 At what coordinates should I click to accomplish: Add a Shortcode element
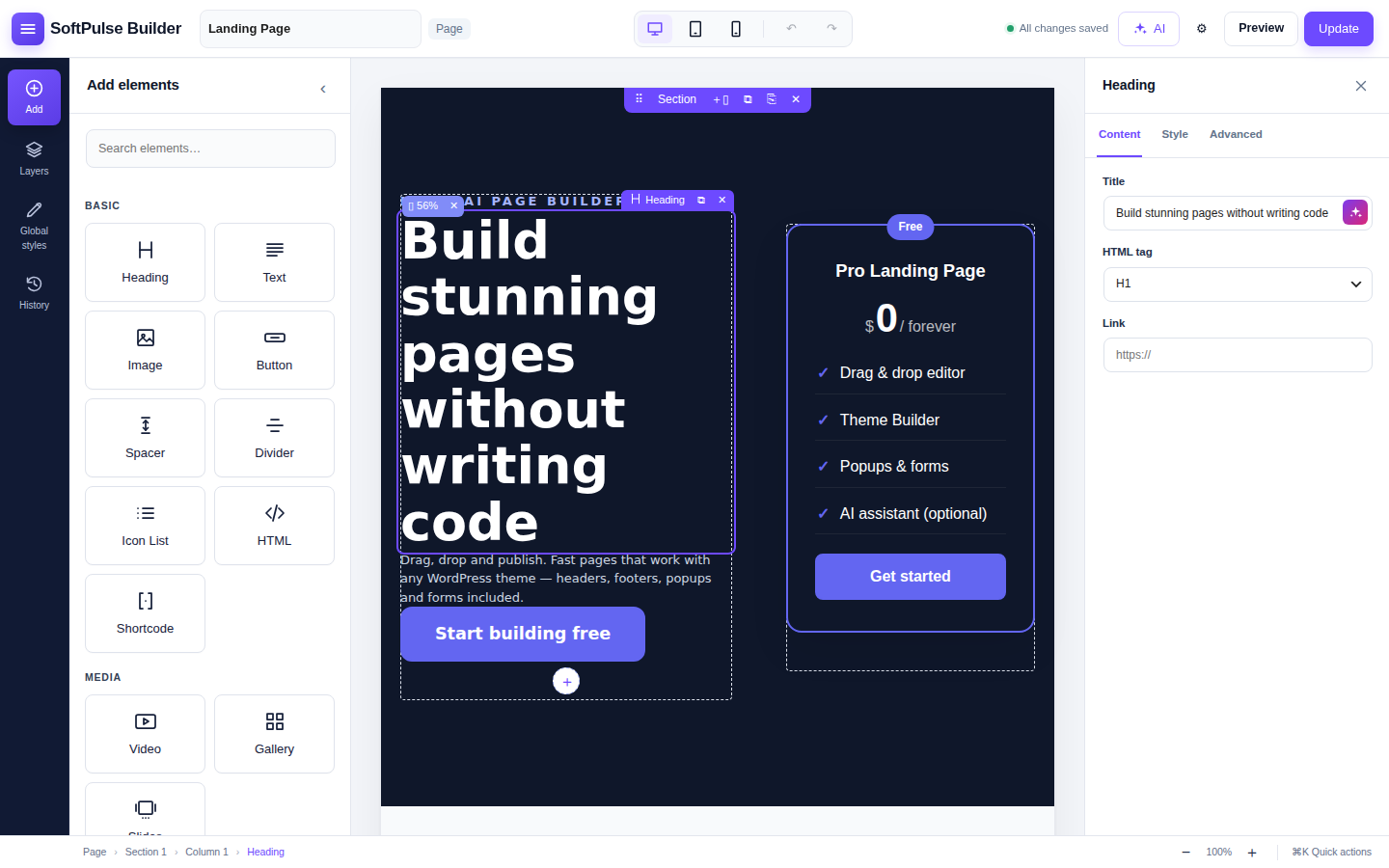[x=145, y=613]
